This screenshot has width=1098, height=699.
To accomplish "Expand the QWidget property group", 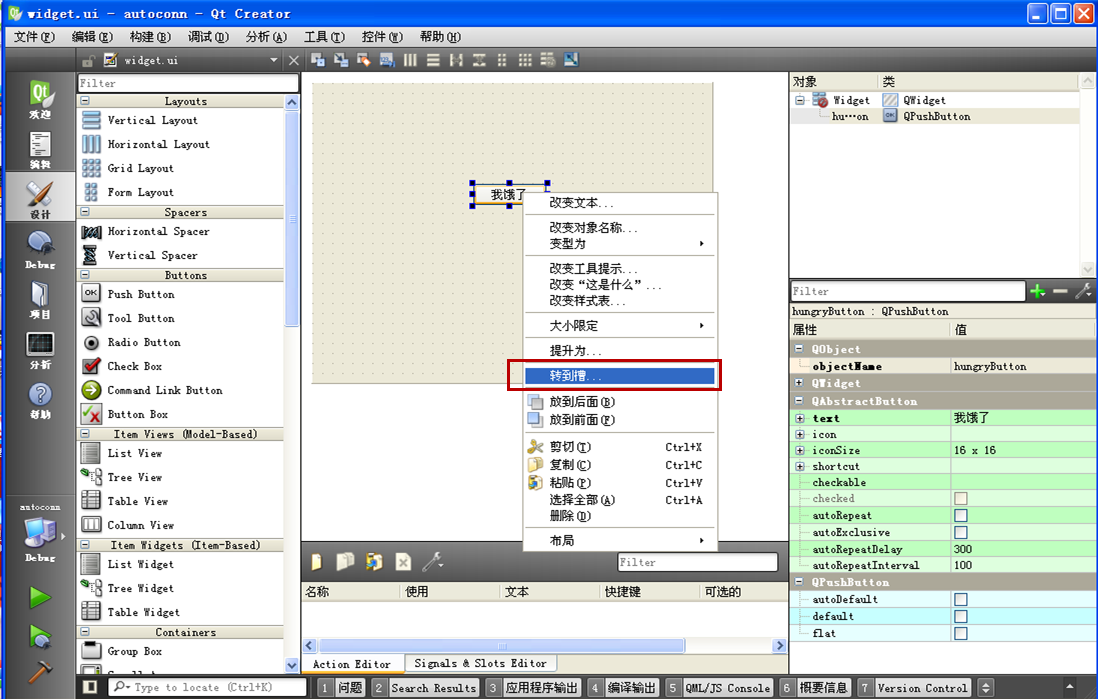I will [799, 383].
